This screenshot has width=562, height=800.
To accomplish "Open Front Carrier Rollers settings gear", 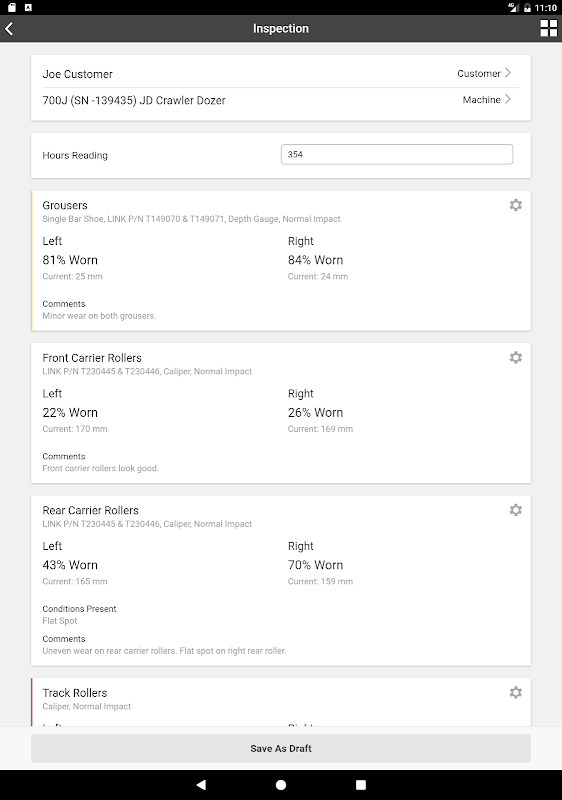I will (x=516, y=358).
